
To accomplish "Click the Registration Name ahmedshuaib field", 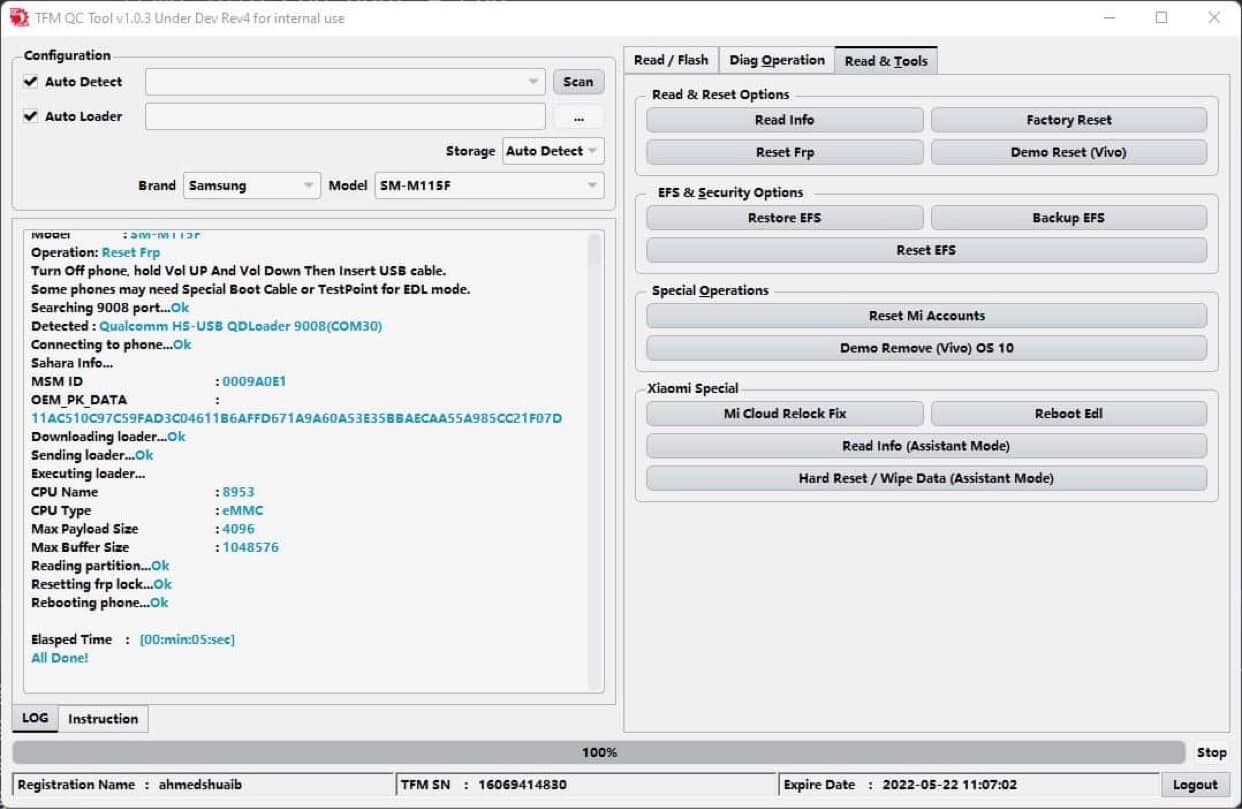I will [x=204, y=785].
